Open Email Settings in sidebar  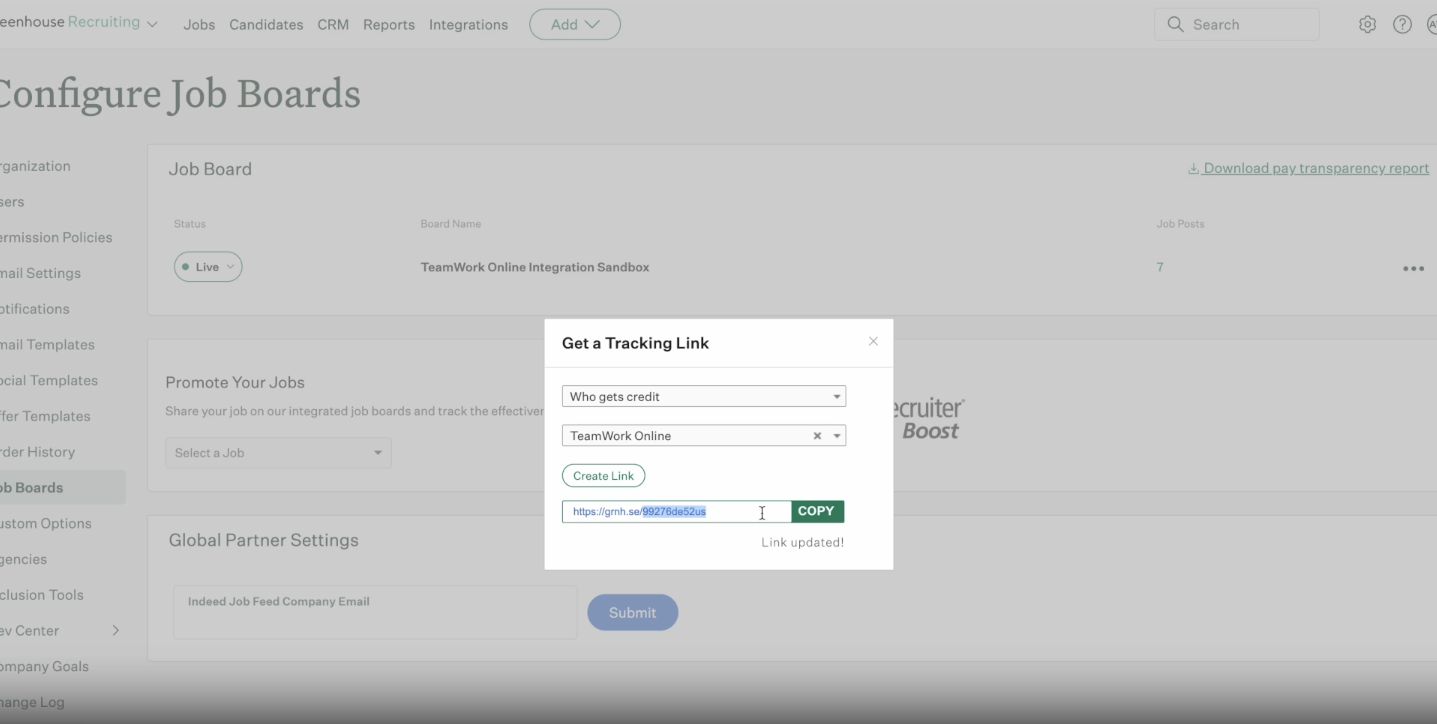click(40, 273)
